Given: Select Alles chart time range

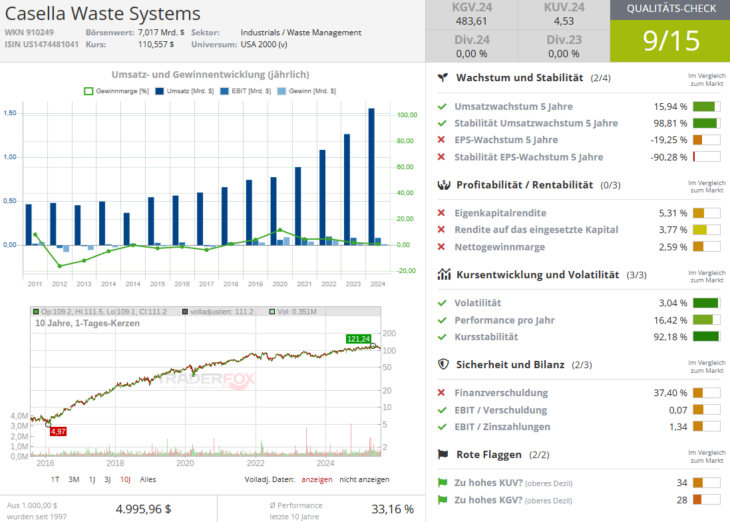Looking at the screenshot, I should 148,479.
